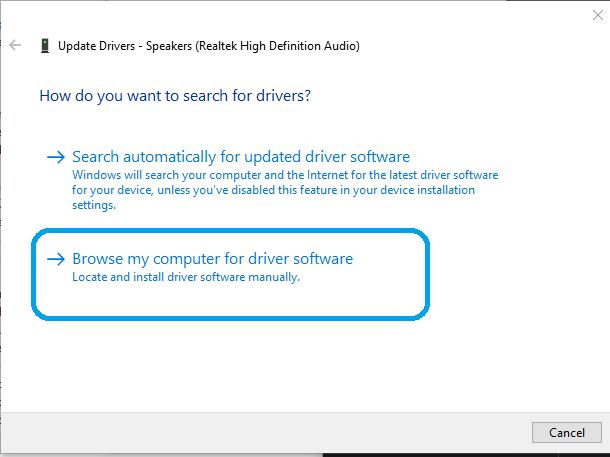The width and height of the screenshot is (610, 457).
Task: Click the 'Windows will search your computer' description text
Action: pos(285,190)
